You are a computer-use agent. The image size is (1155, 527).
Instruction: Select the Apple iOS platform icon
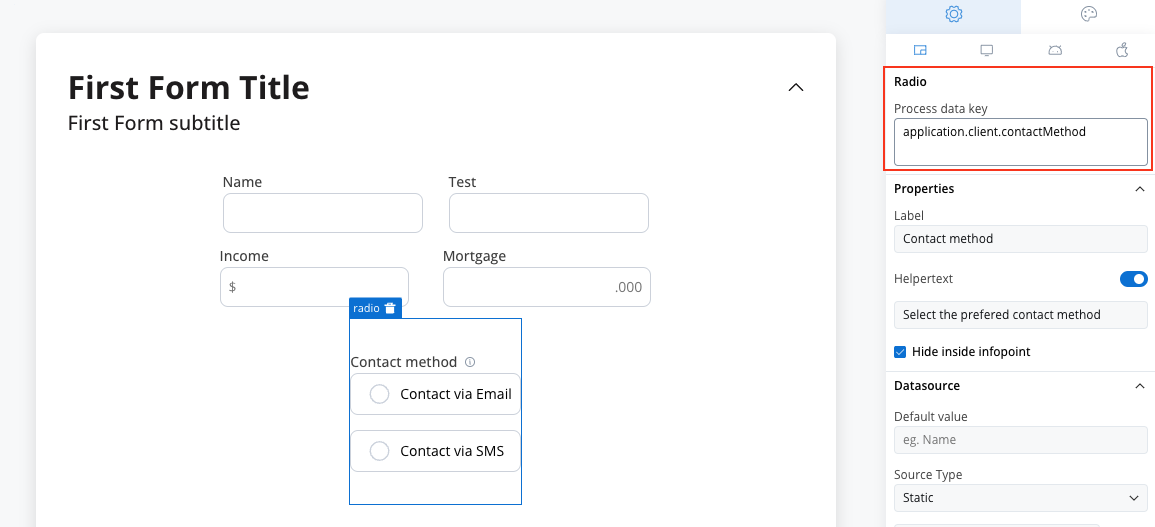point(1123,50)
